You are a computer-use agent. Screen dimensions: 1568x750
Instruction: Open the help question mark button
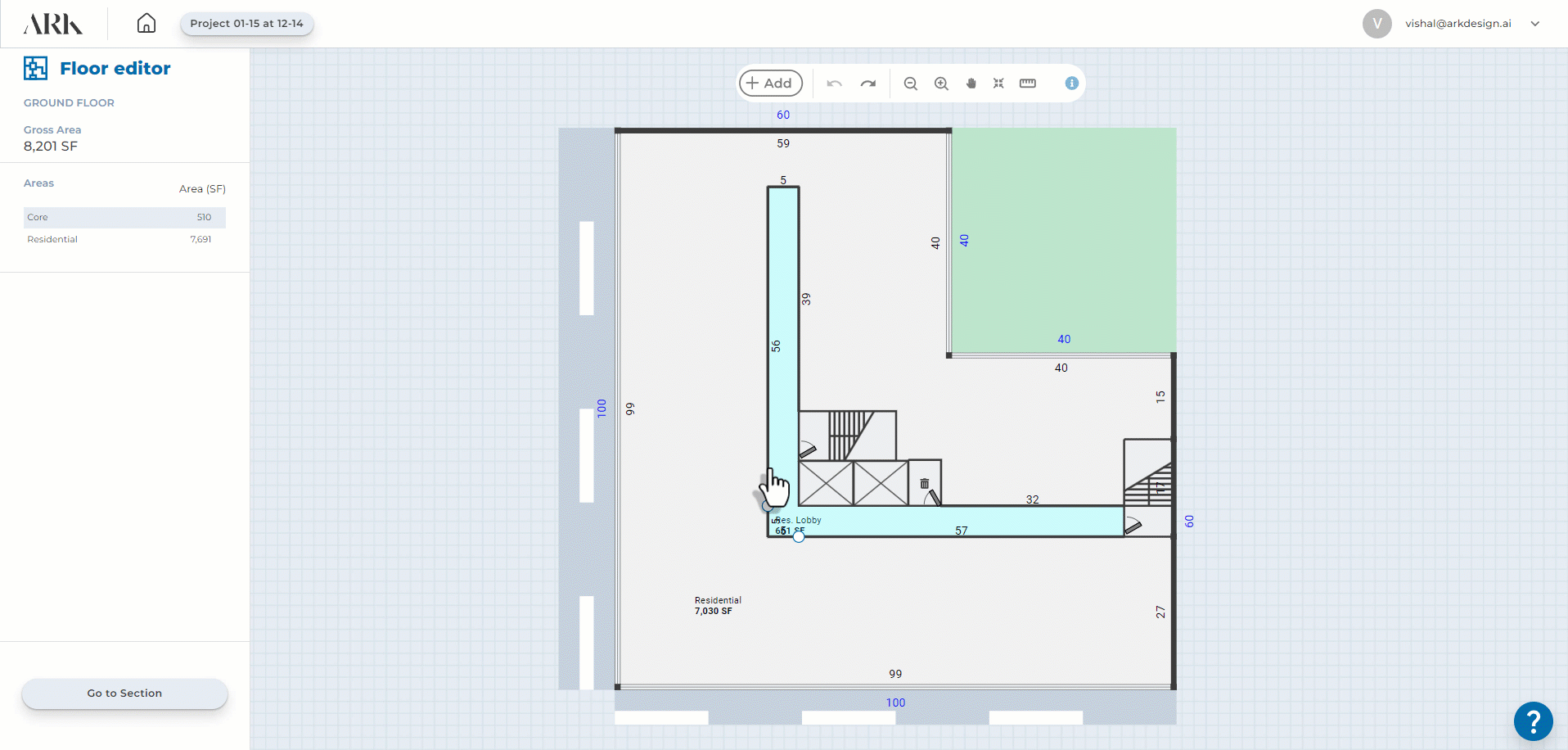click(x=1533, y=721)
